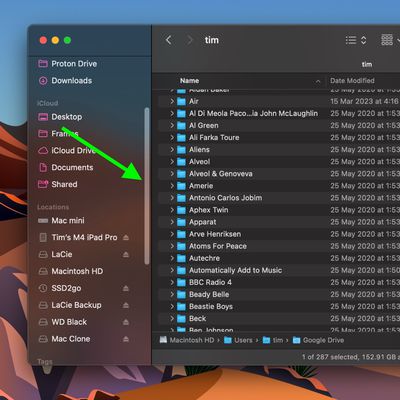400x400 pixels.
Task: Go to Users in path bar
Action: pyautogui.click(x=239, y=340)
